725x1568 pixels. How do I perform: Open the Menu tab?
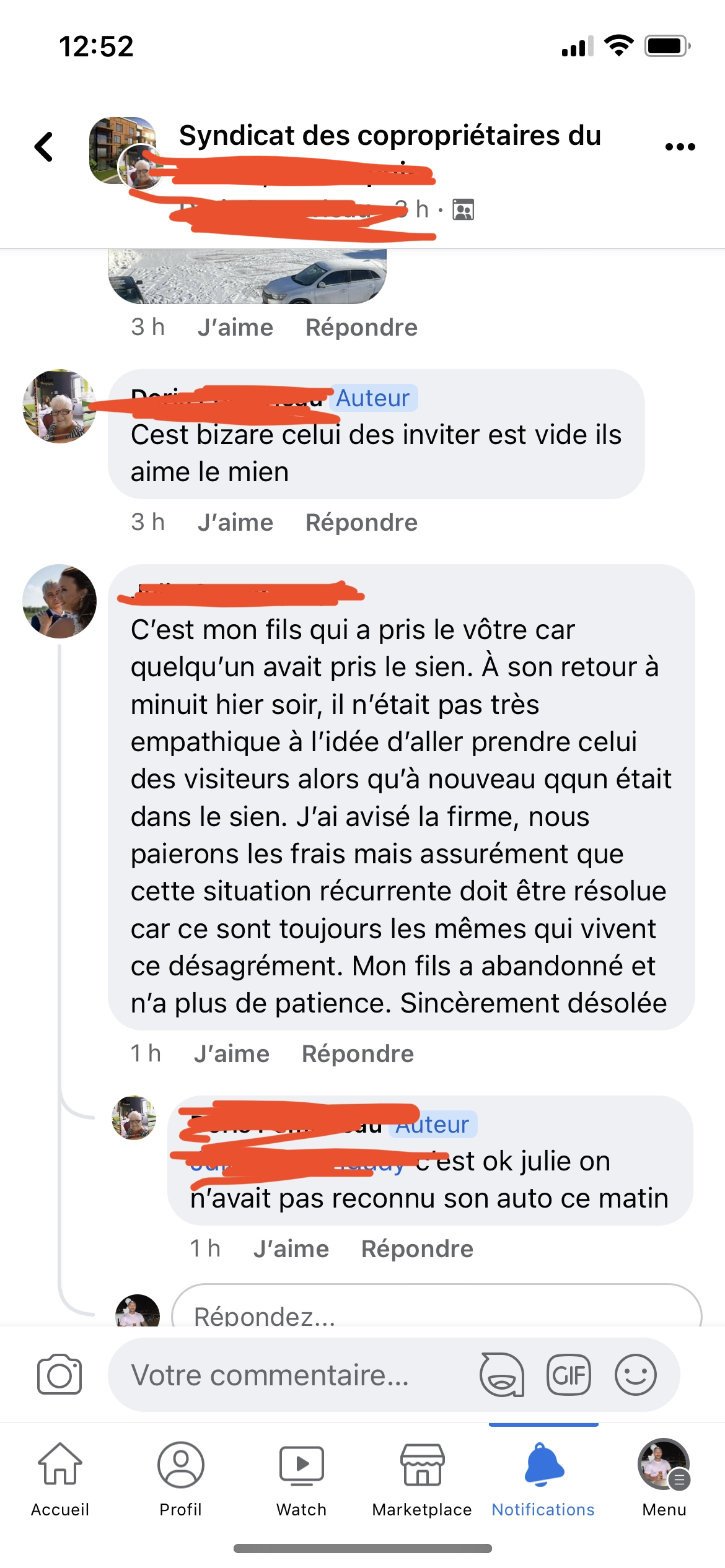[x=664, y=1478]
